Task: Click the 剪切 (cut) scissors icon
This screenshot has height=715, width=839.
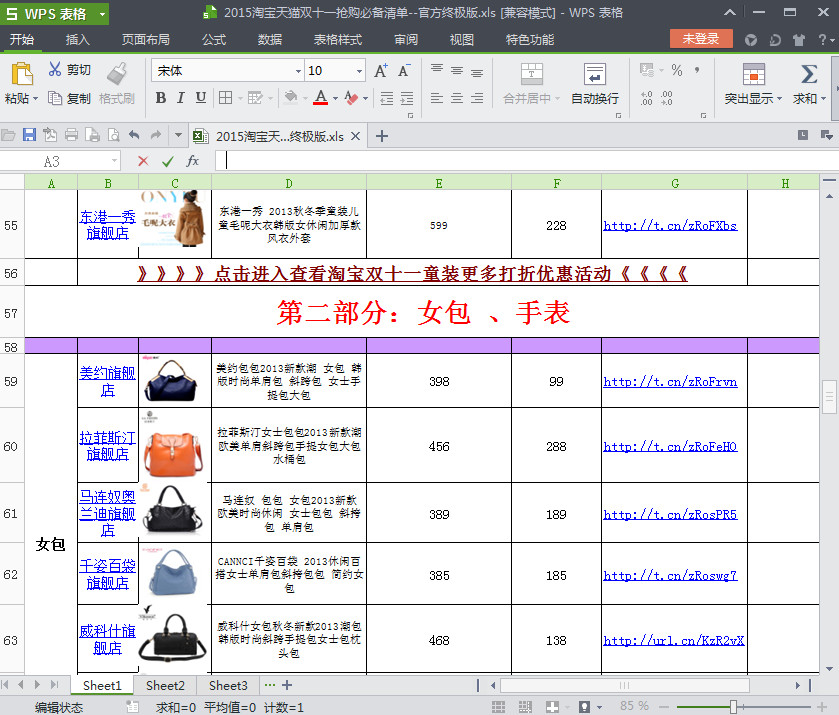Action: (x=54, y=70)
